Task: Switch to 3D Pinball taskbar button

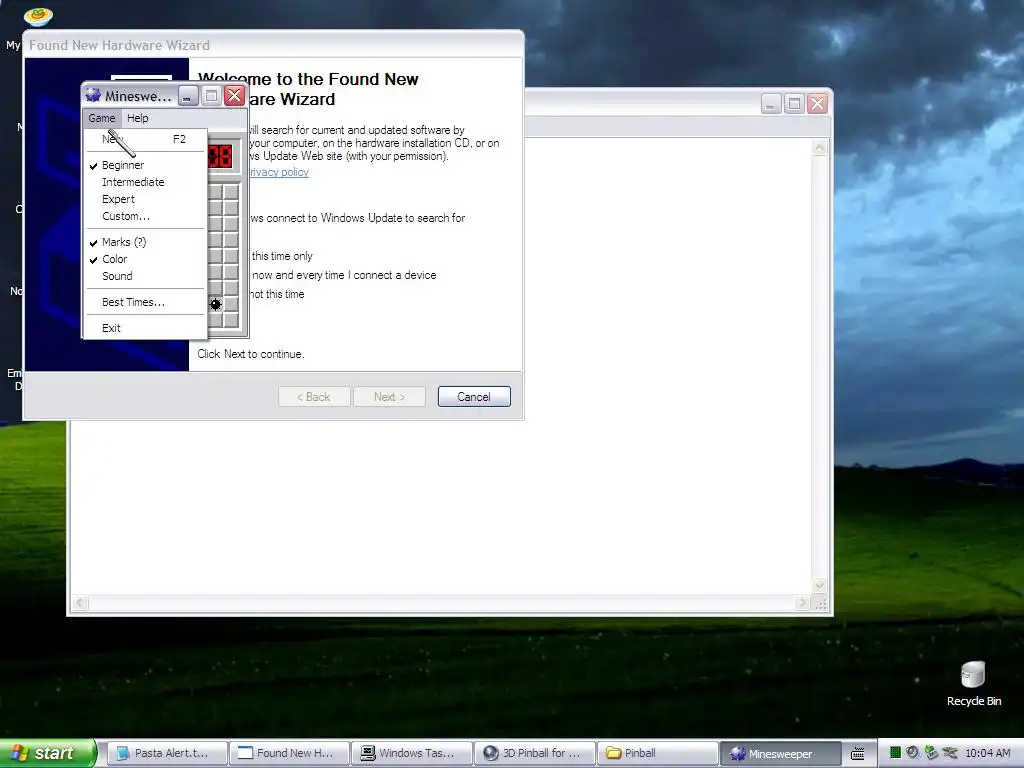Action: coord(534,753)
